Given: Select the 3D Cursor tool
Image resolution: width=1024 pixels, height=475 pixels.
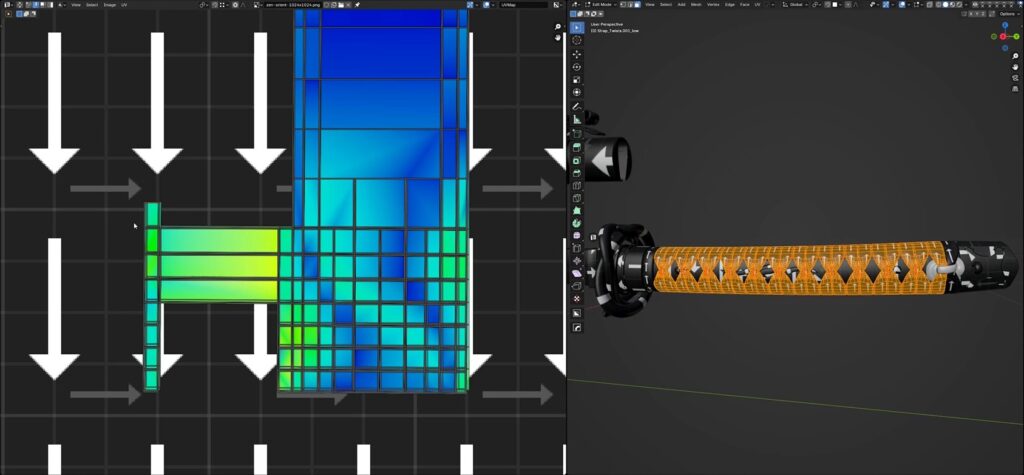Looking at the screenshot, I should click(x=577, y=40).
